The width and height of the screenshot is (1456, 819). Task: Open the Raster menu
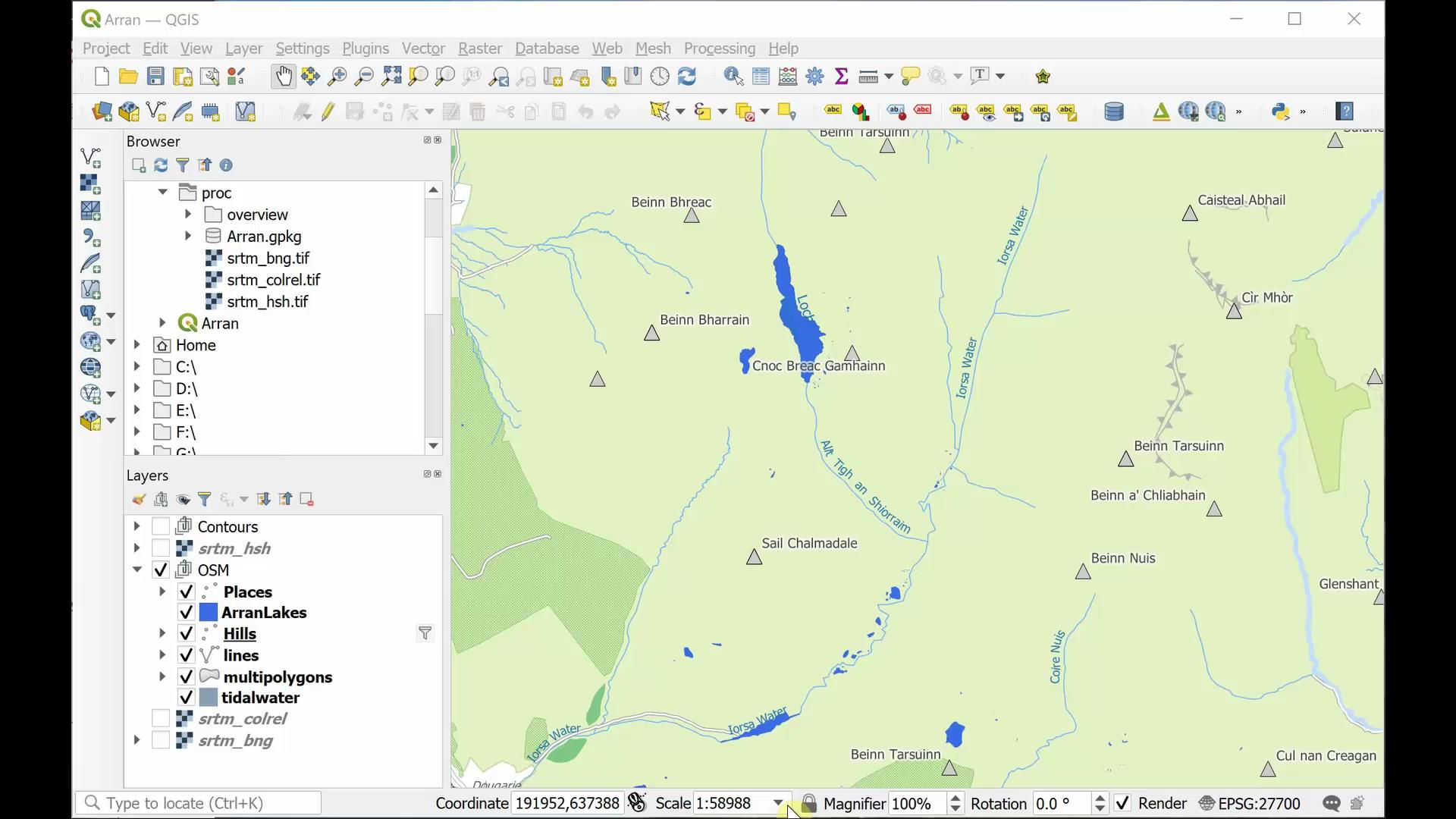coord(479,48)
